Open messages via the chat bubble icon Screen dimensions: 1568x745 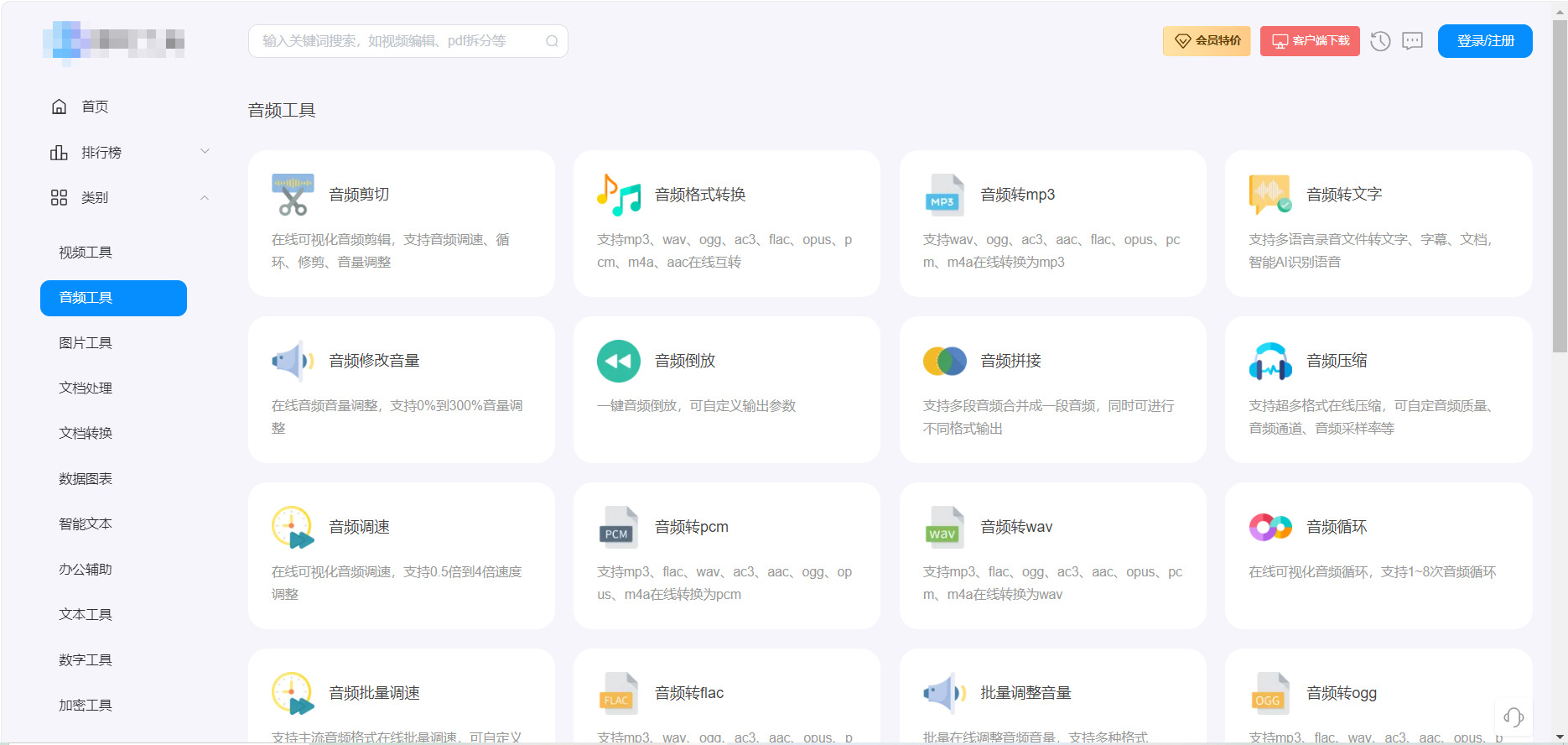pyautogui.click(x=1413, y=41)
